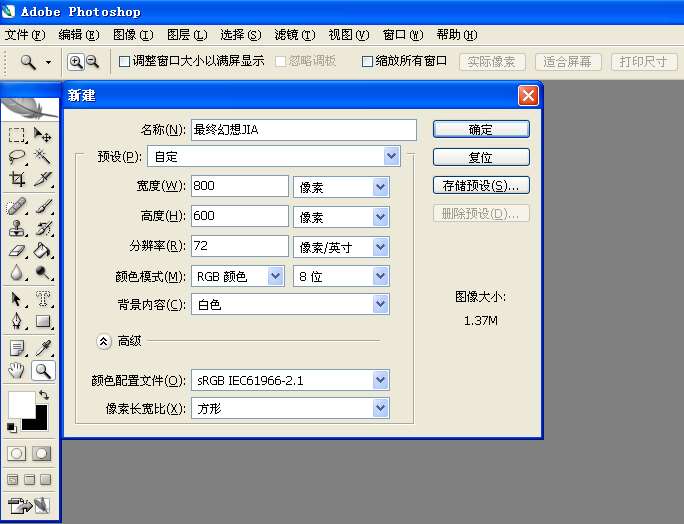Select the Eyedropper tool
684x524 pixels.
(x=42, y=349)
